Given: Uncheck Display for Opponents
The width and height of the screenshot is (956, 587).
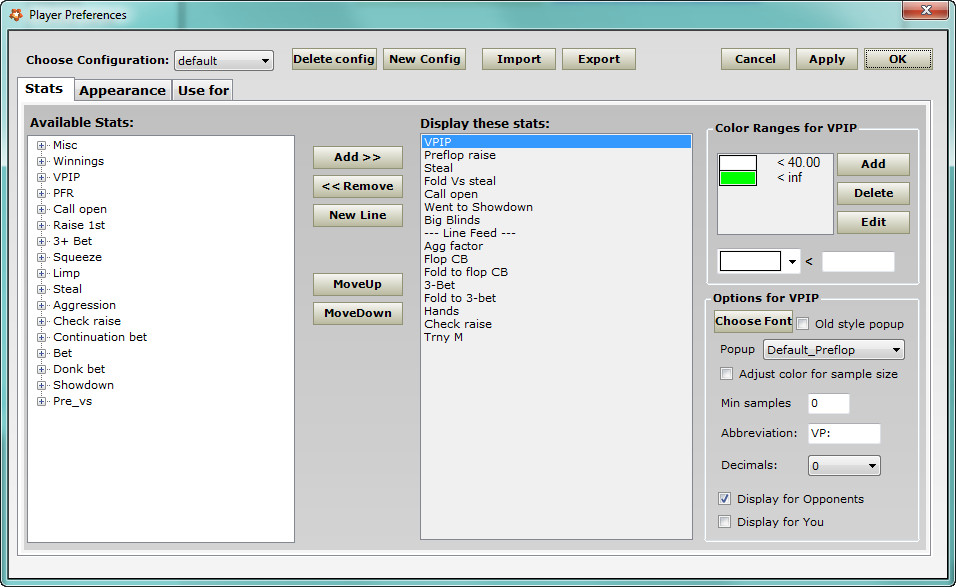Looking at the screenshot, I should pyautogui.click(x=724, y=499).
